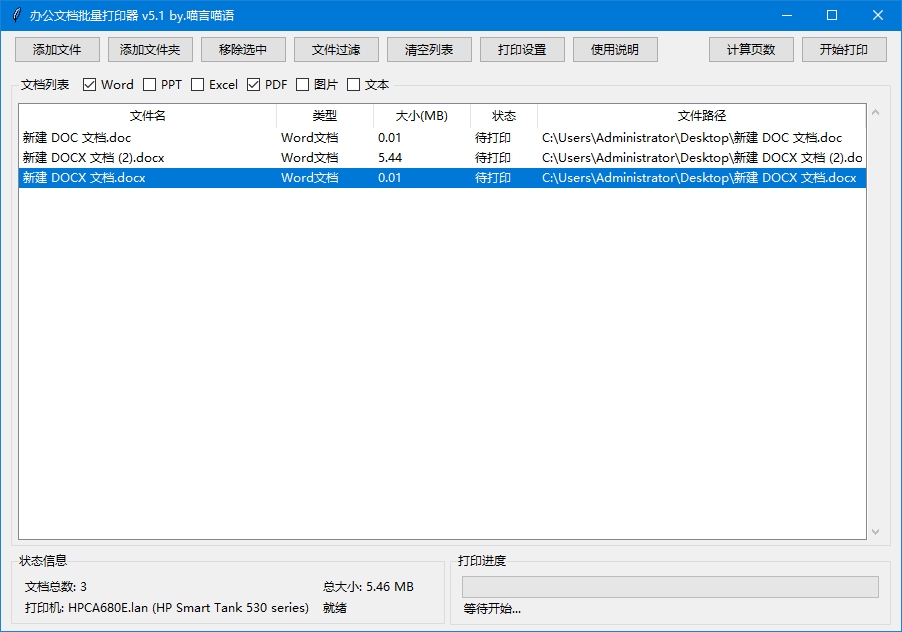The height and width of the screenshot is (632, 902).
Task: Uncheck the Word filter checkbox
Action: pos(89,85)
